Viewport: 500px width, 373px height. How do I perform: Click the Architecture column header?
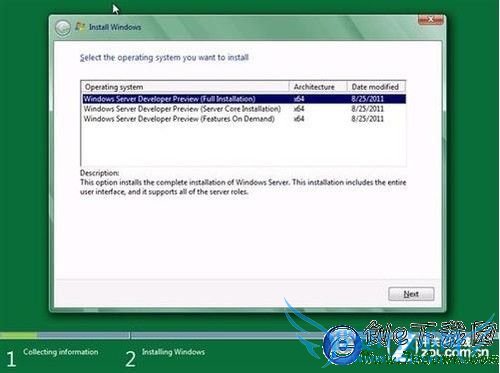tap(318, 87)
